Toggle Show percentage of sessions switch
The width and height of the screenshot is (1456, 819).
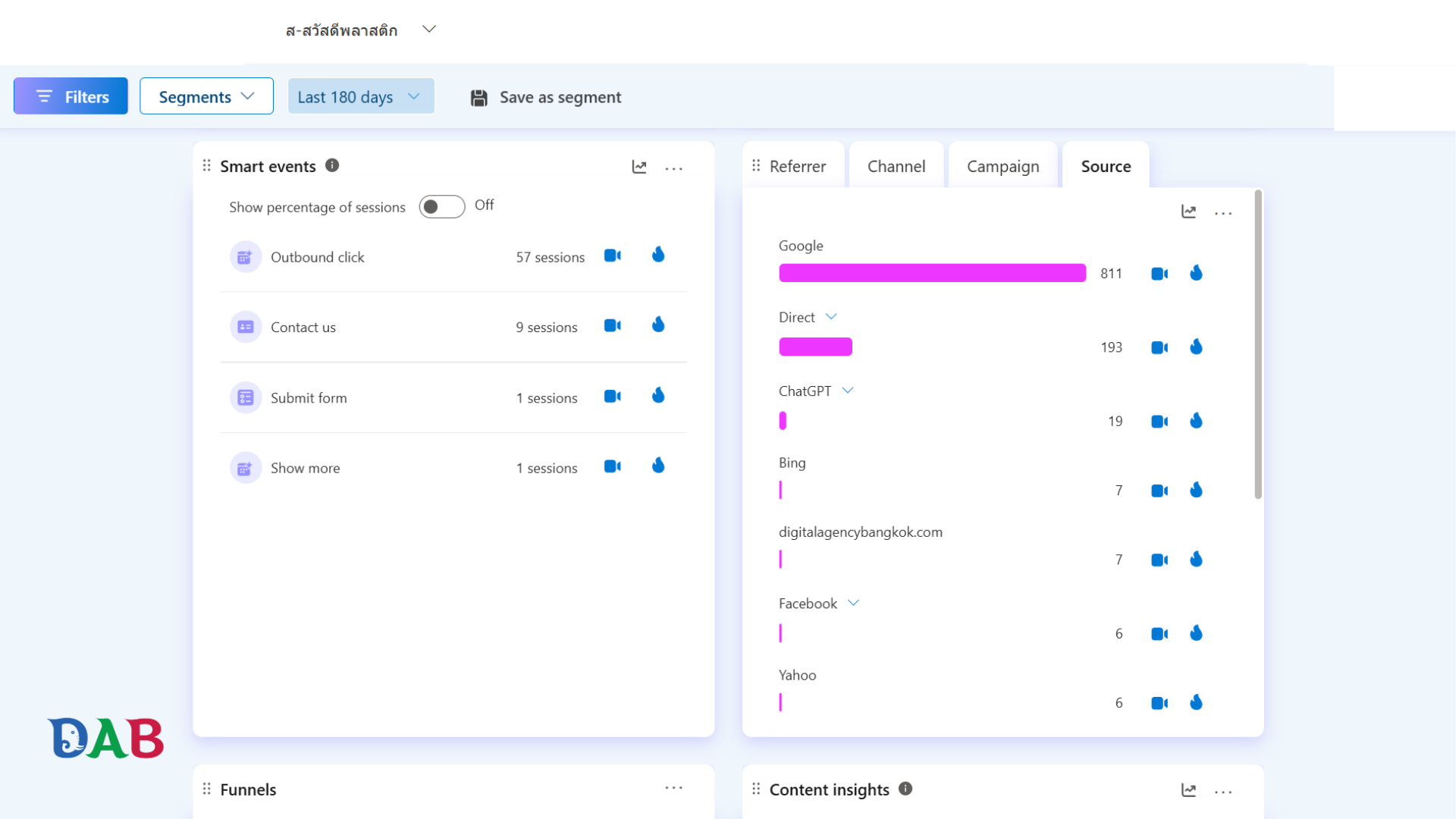442,207
